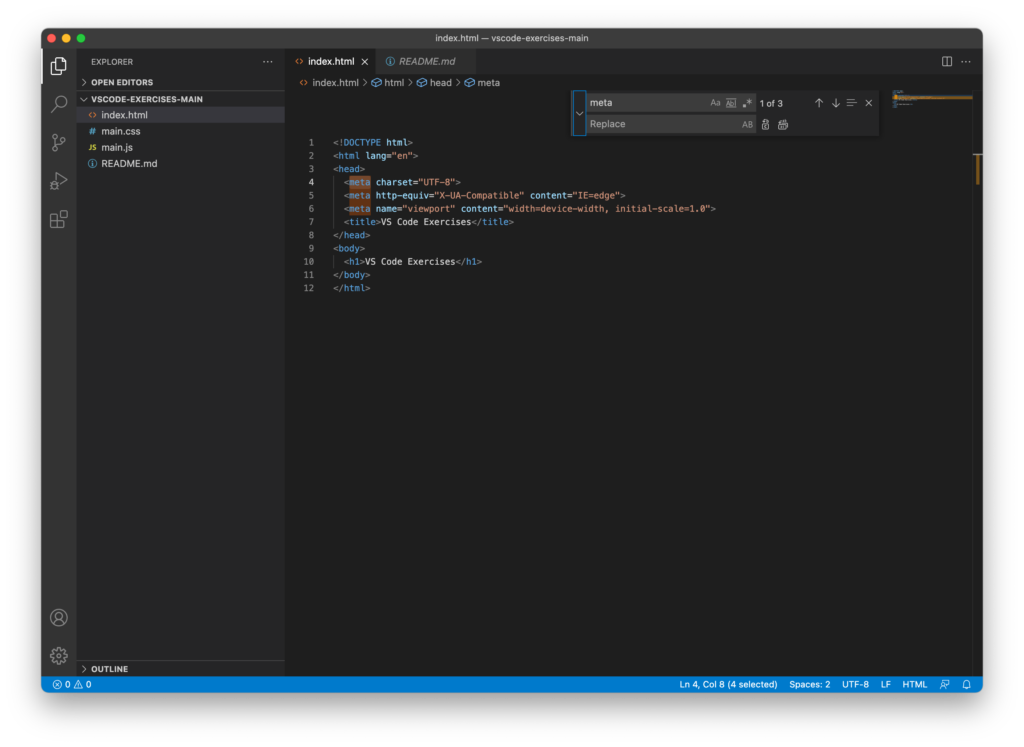Open Explorer more actions ellipsis
Viewport: 1024px width, 747px height.
pos(268,61)
